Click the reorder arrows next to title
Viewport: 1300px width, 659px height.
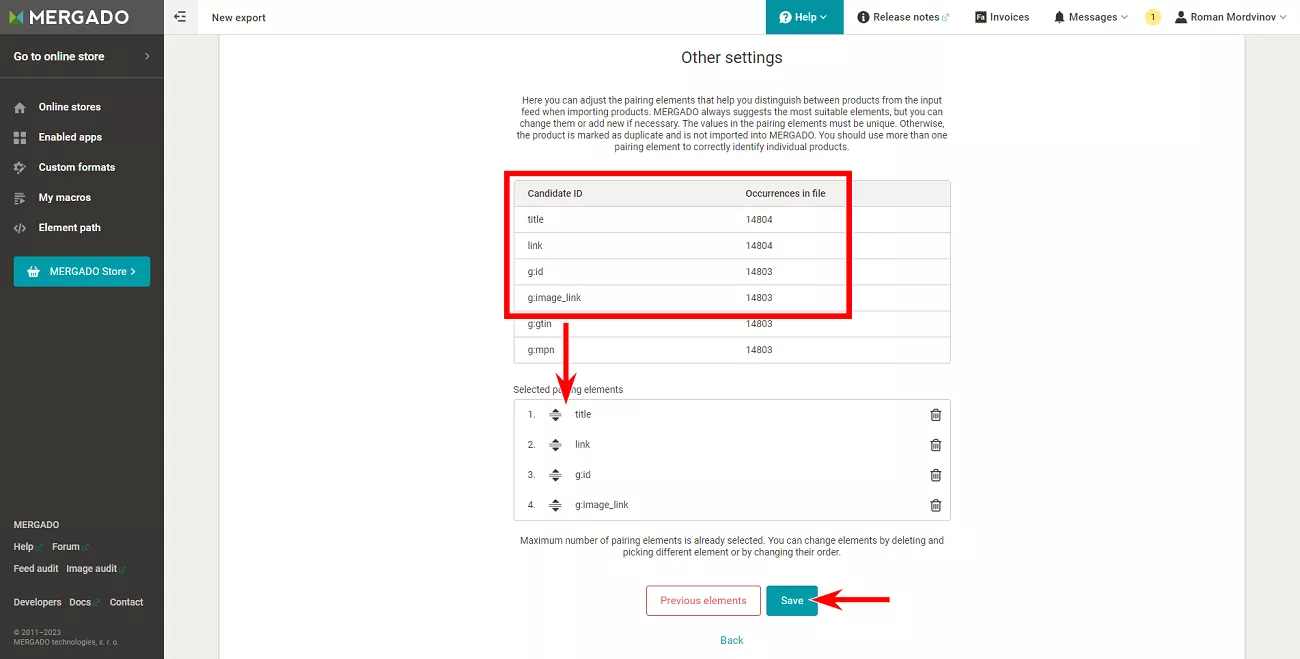[x=555, y=415]
